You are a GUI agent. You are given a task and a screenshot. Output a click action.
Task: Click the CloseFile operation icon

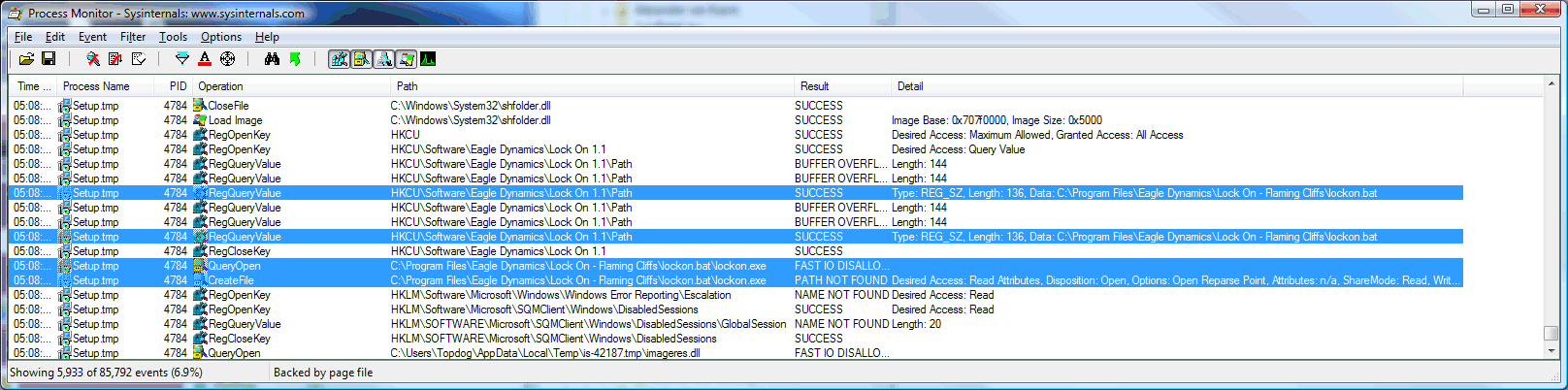point(200,106)
